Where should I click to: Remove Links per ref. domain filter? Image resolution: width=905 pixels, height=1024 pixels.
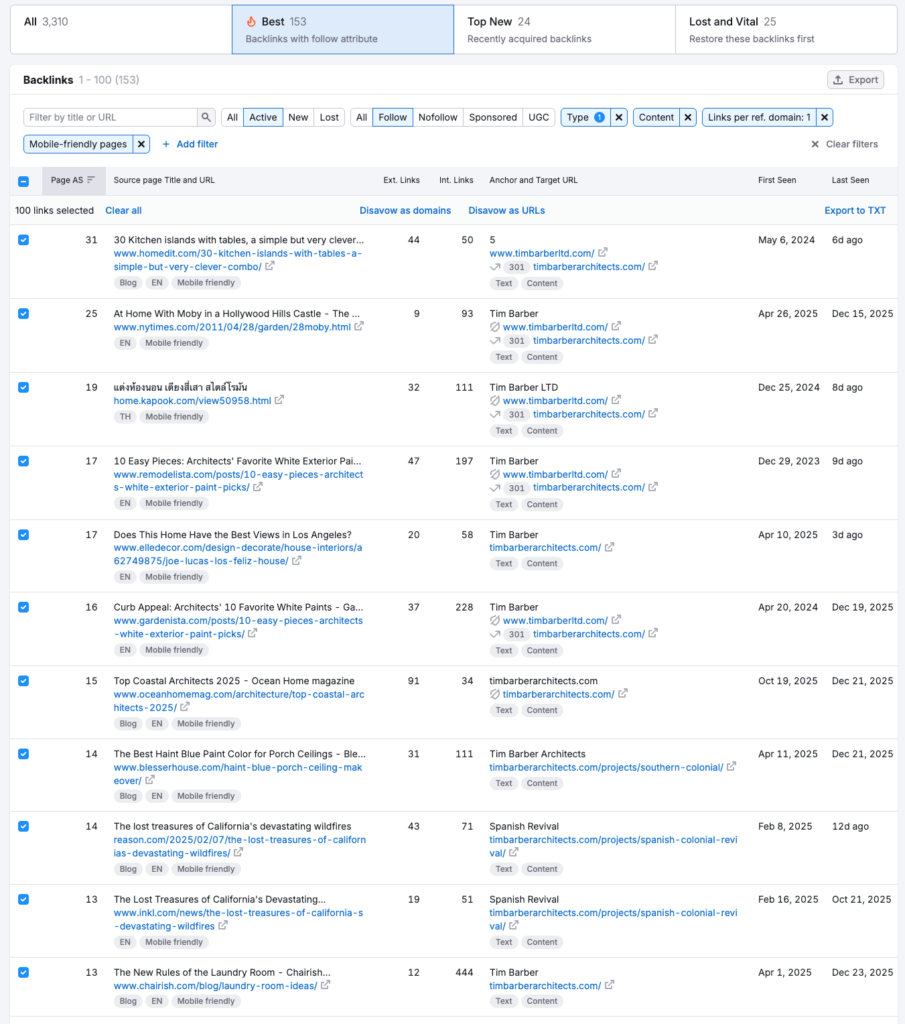(x=824, y=117)
